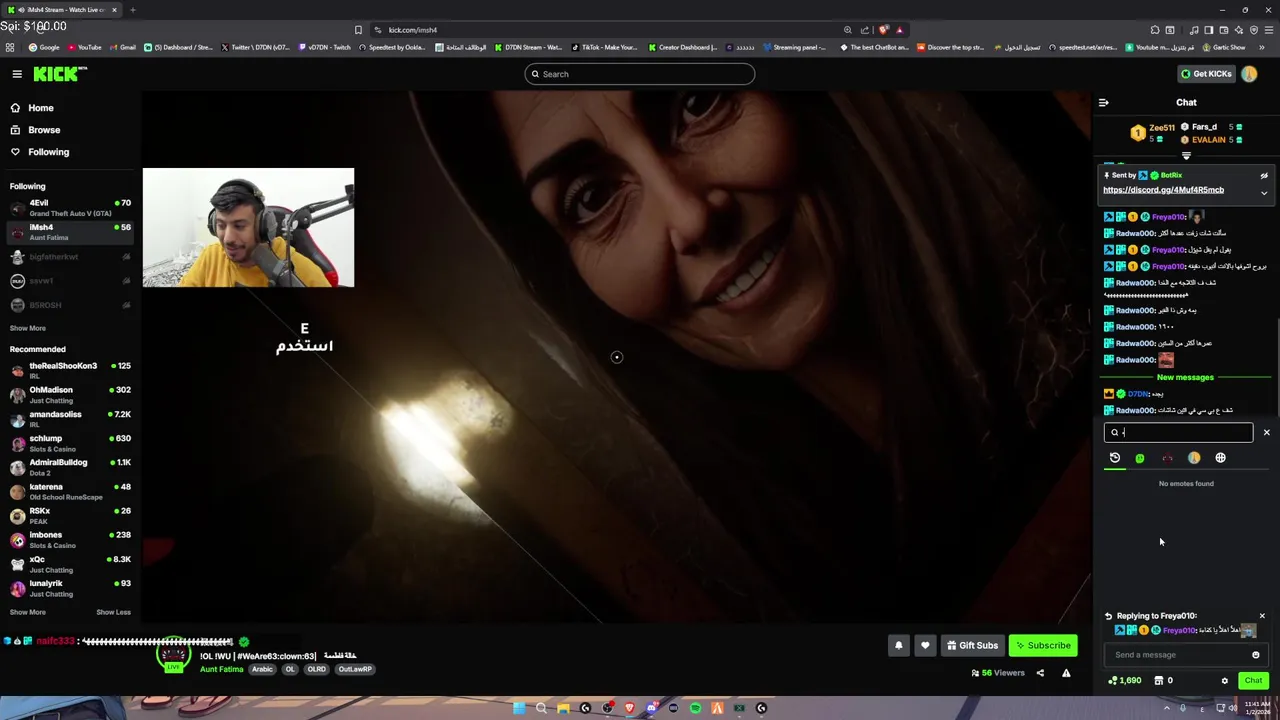Click the OutLawRP tag

[355, 669]
